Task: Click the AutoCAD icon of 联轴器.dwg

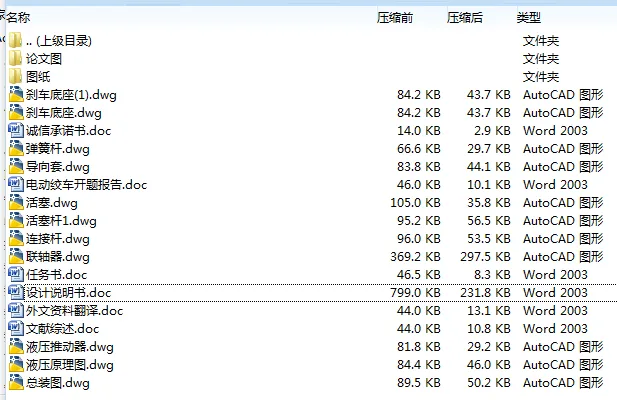Action: click(16, 257)
